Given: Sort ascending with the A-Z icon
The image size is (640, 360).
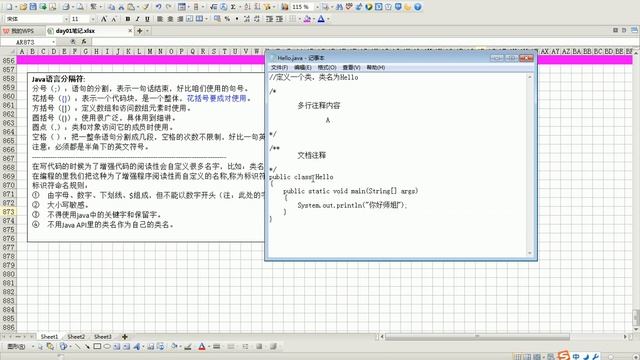Looking at the screenshot, I should [x=247, y=7].
